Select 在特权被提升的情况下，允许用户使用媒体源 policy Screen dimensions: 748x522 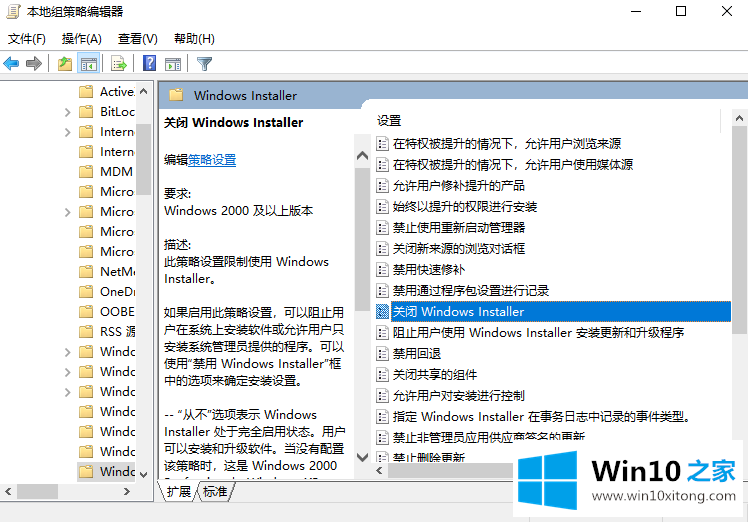click(513, 165)
